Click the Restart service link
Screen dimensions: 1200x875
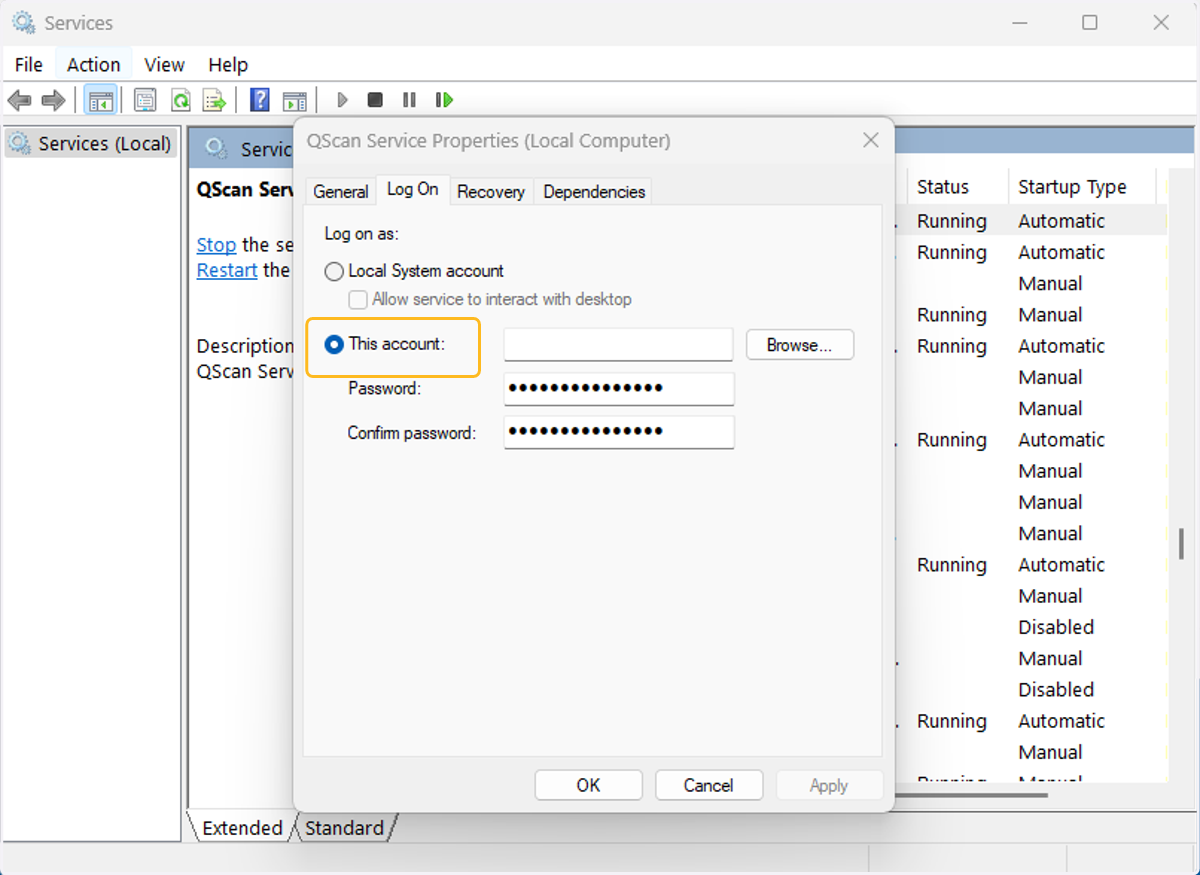coord(227,270)
